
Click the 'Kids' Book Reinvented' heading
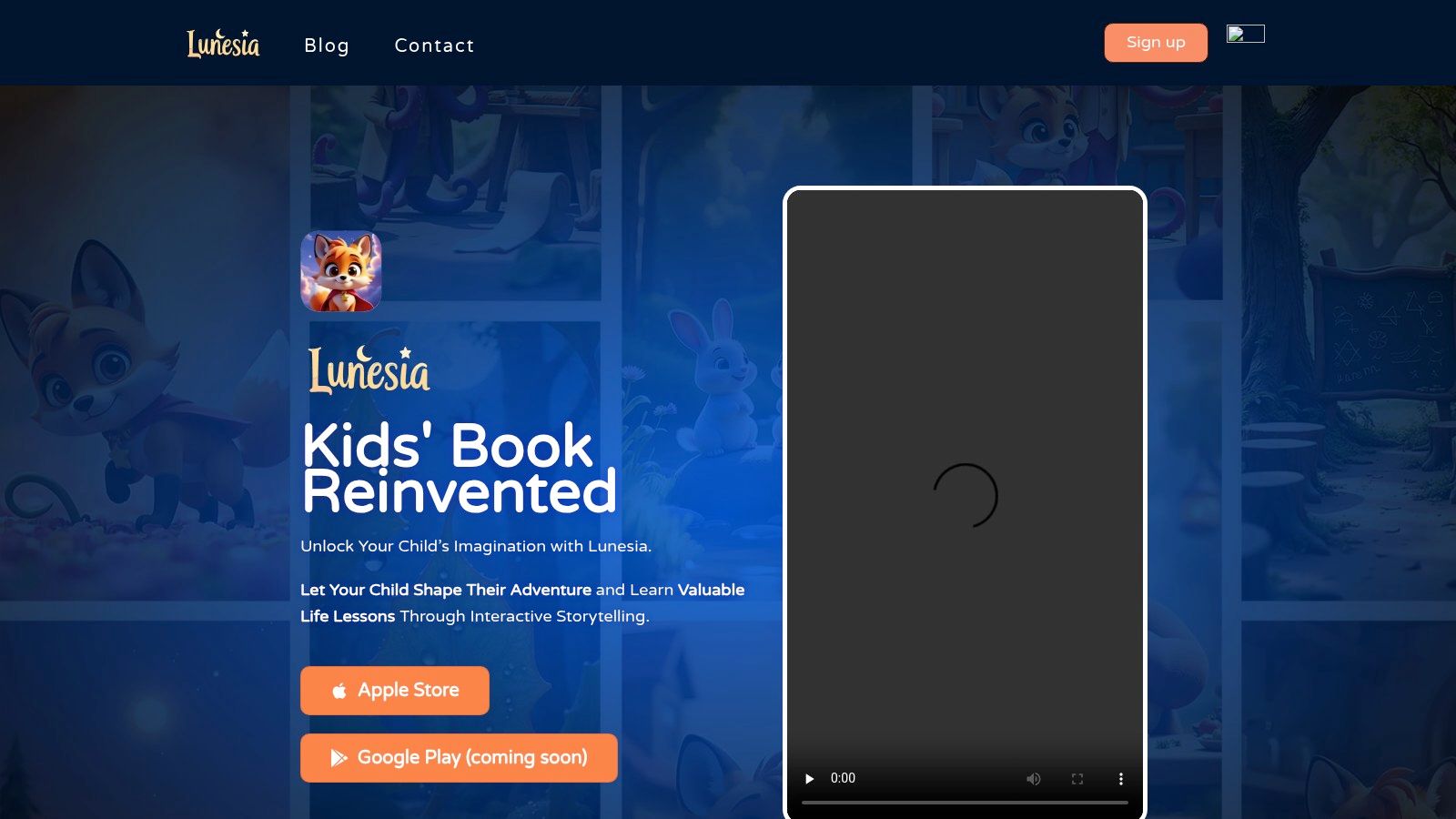(460, 468)
